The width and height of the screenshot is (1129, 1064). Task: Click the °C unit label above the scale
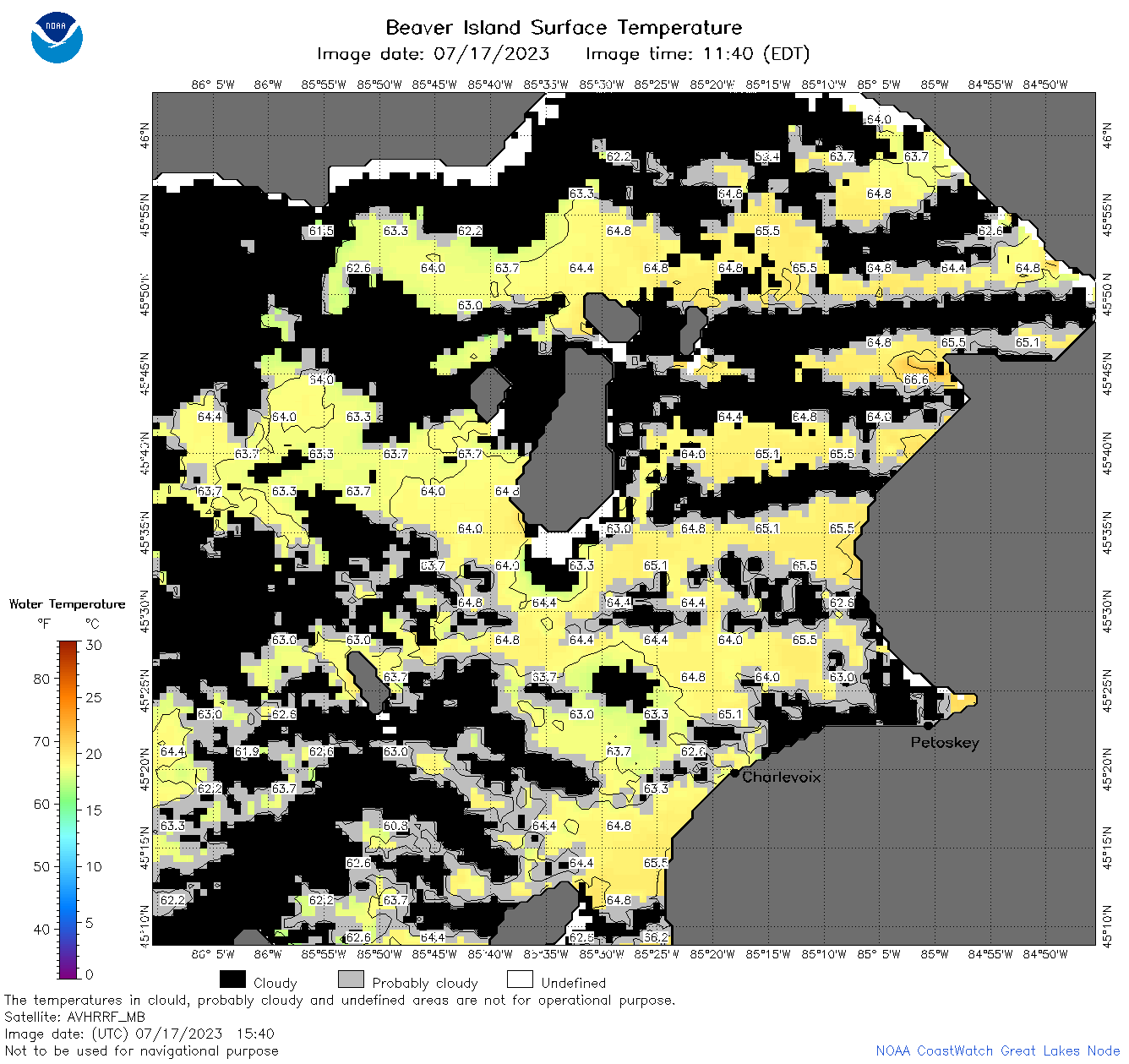(x=92, y=625)
